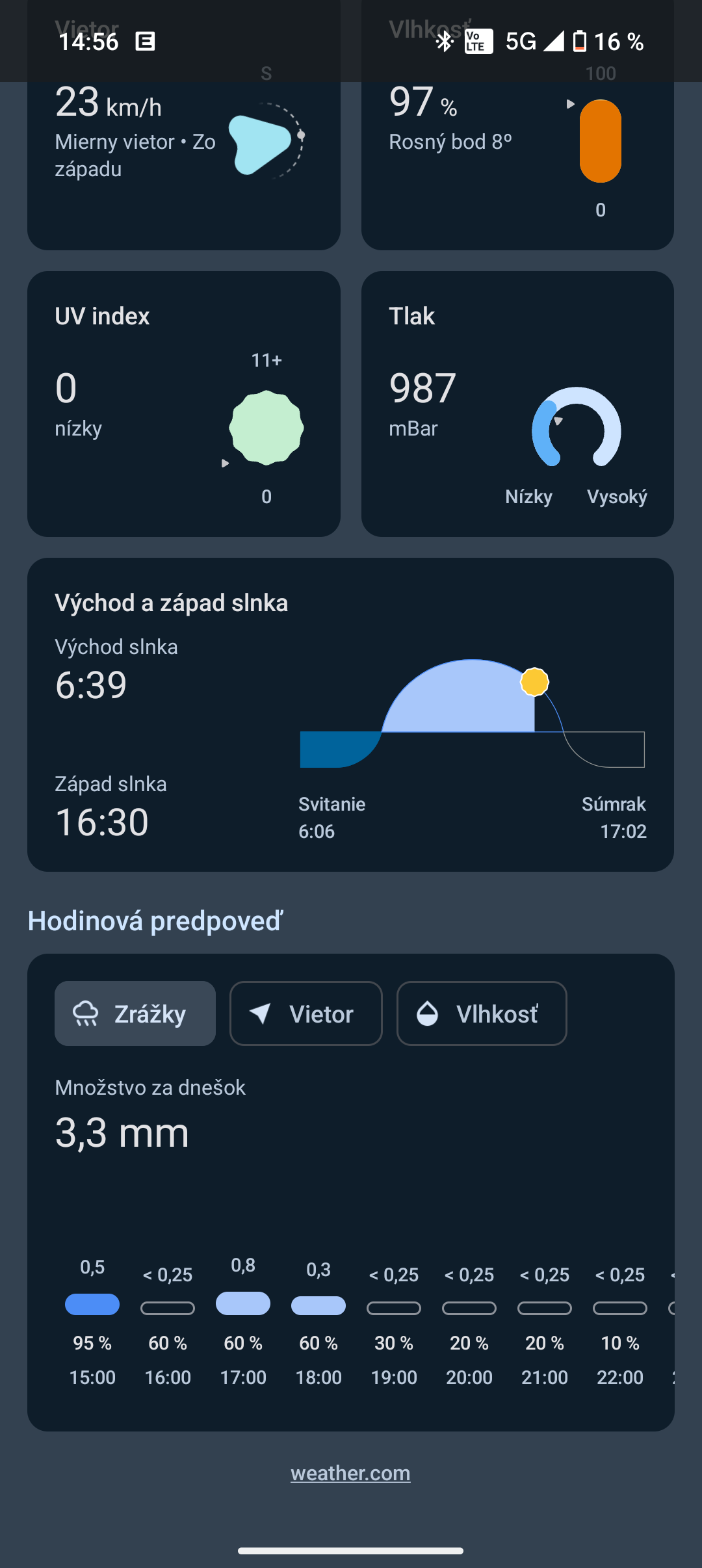Tap the navigation arrow icon in Vietor chip
Screen dimensions: 702x1568
tap(261, 1013)
